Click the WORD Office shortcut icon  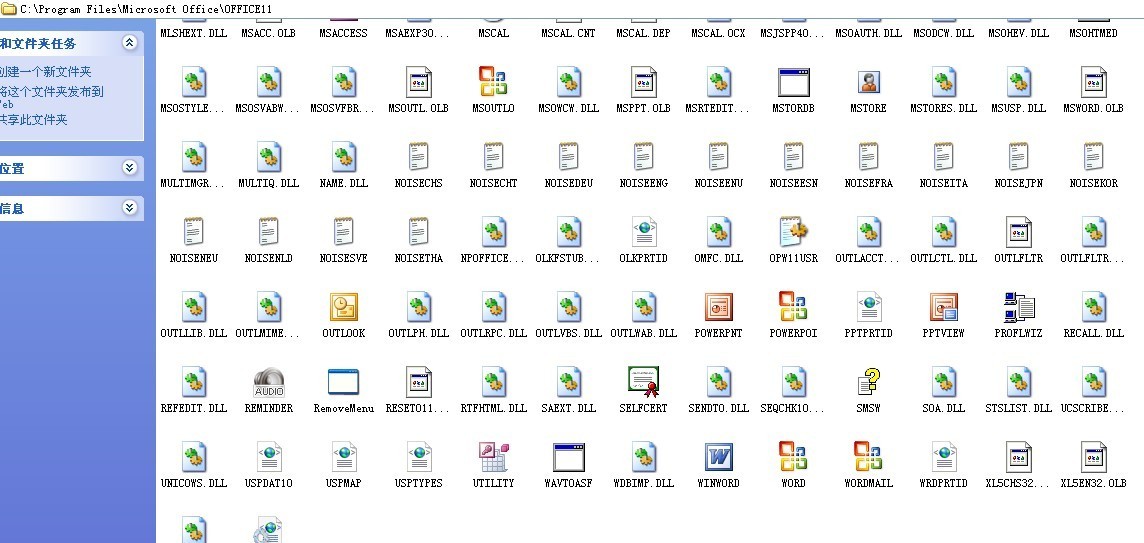coord(793,457)
